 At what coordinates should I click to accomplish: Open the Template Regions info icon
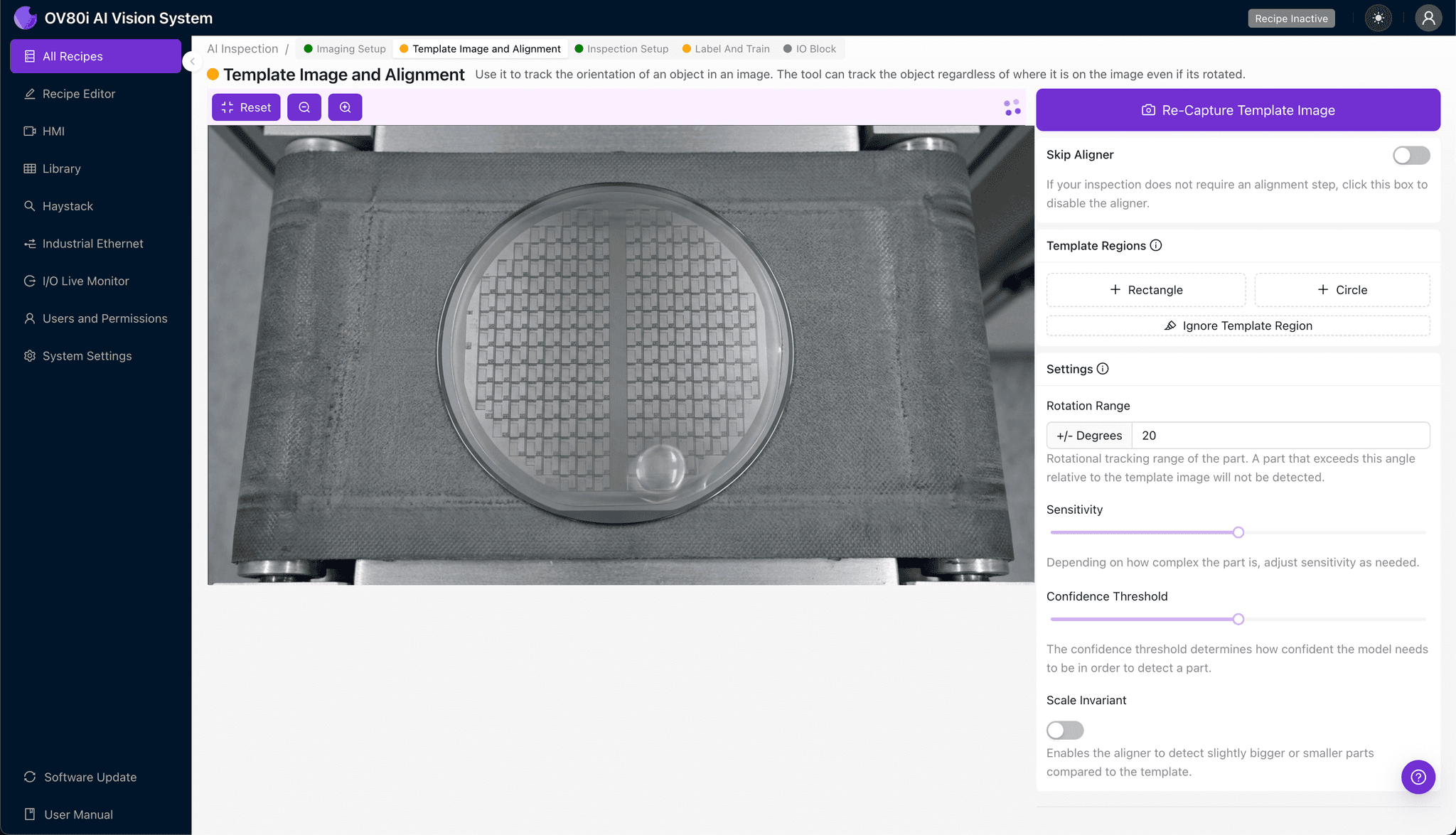point(1156,245)
